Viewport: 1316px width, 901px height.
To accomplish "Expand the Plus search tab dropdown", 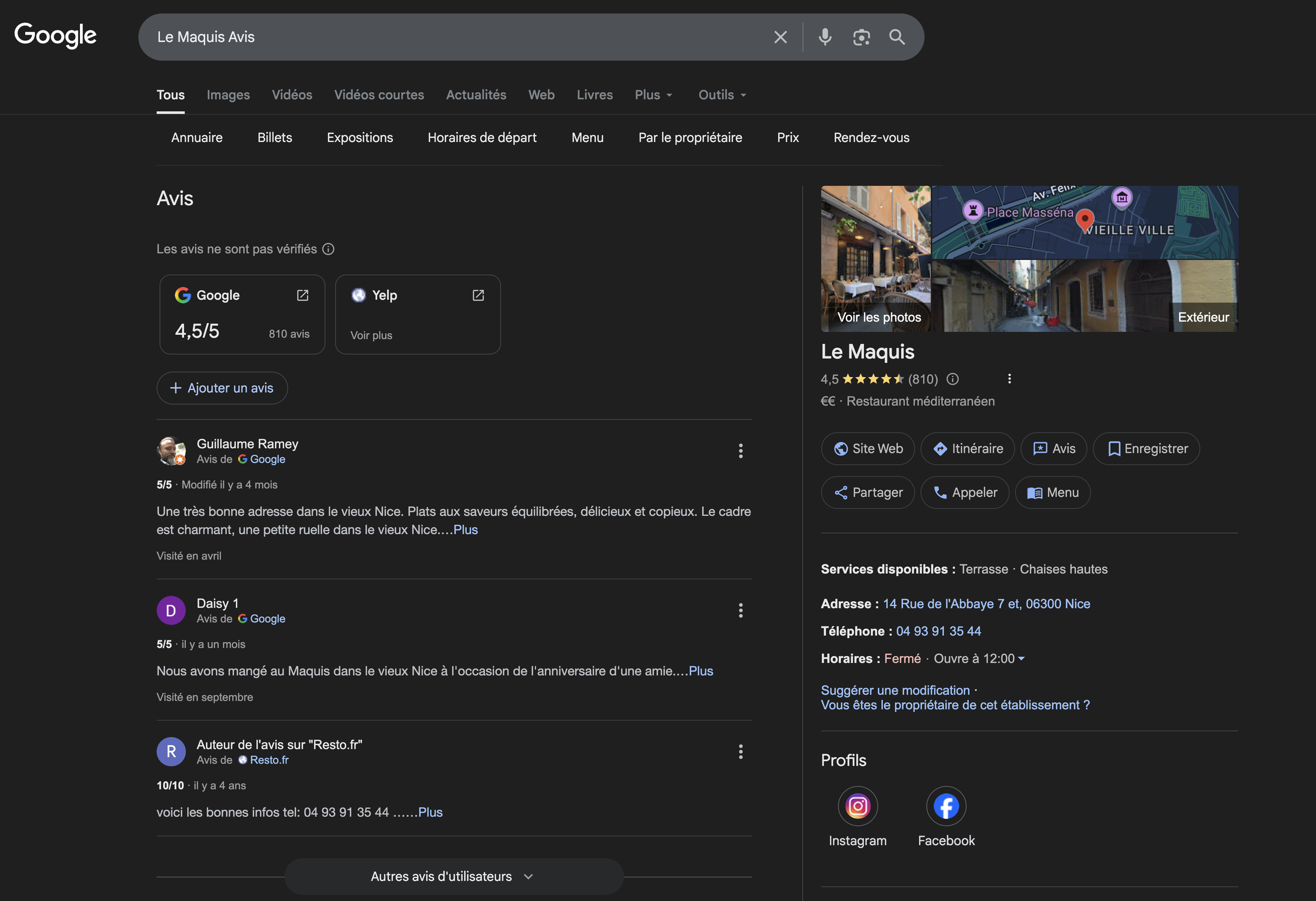I will click(653, 95).
